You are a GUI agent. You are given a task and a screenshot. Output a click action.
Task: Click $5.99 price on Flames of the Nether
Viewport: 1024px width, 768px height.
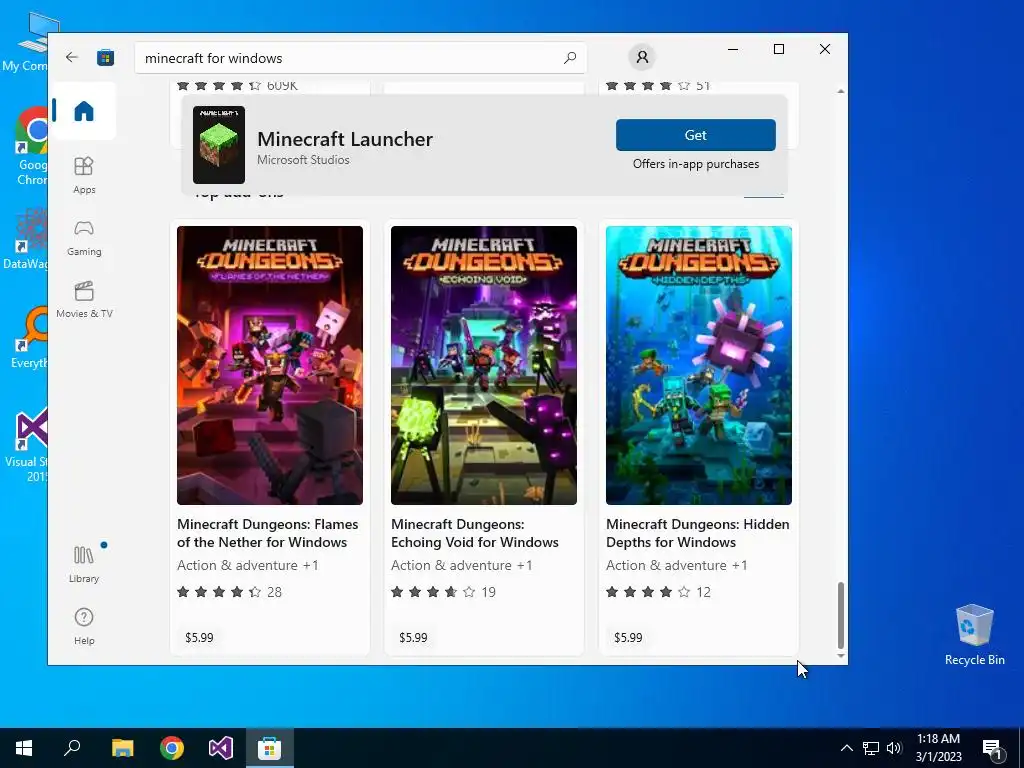[x=199, y=637]
